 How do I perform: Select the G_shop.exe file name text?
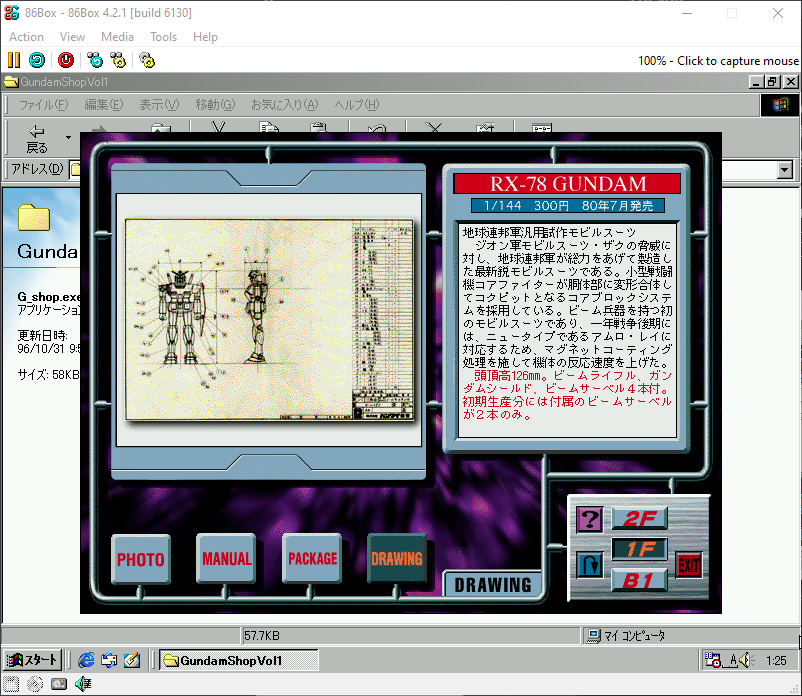(x=49, y=297)
